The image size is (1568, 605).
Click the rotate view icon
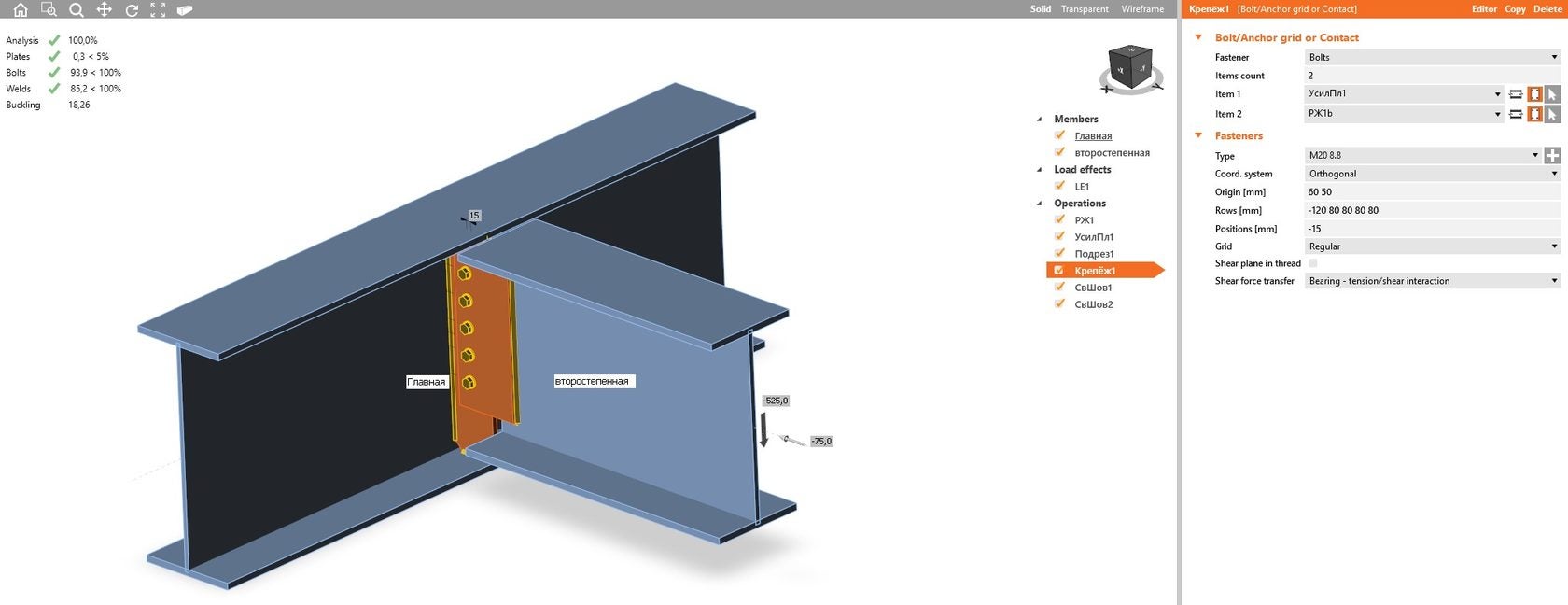[x=132, y=9]
